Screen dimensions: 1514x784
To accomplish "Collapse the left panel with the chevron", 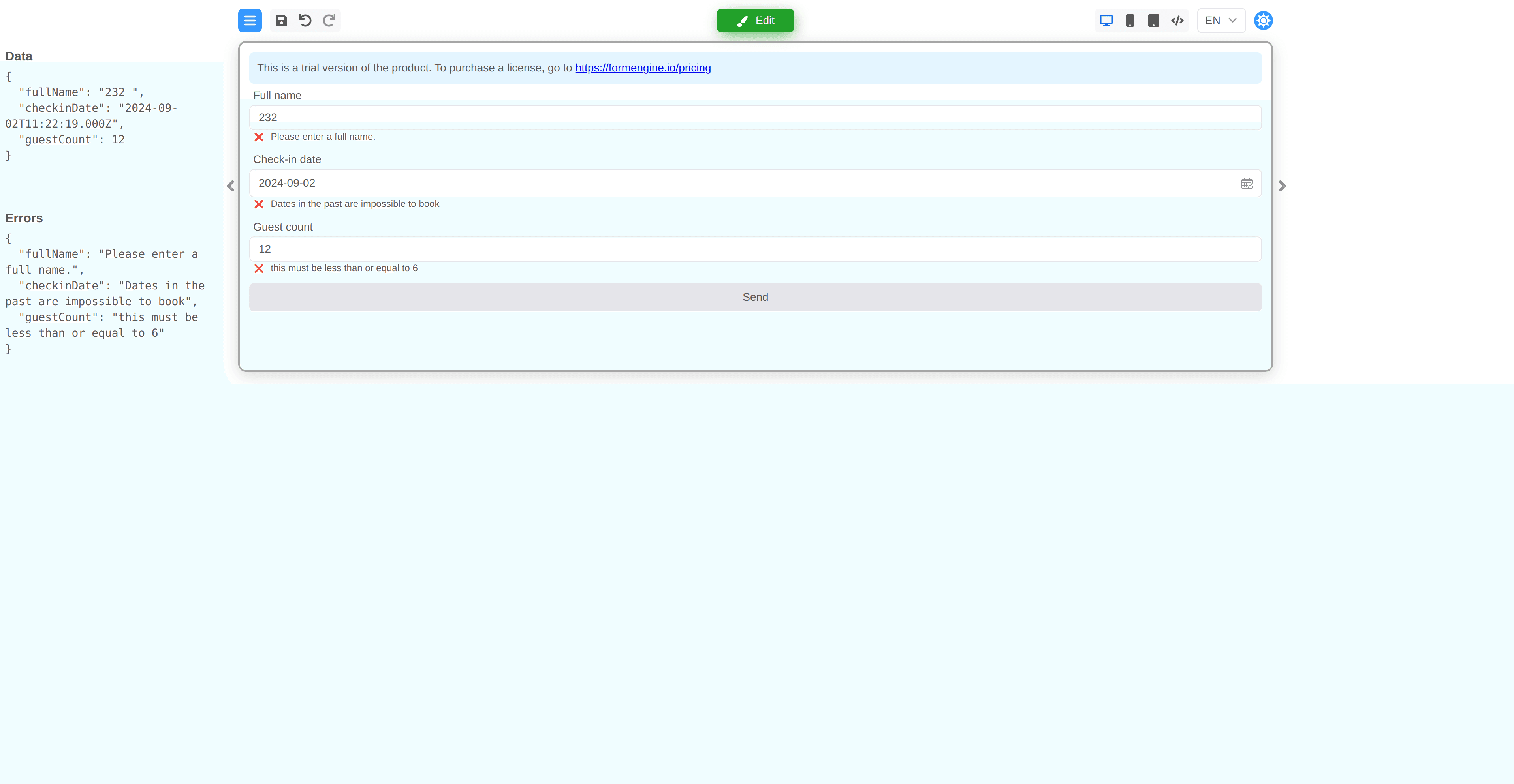I will pos(230,186).
